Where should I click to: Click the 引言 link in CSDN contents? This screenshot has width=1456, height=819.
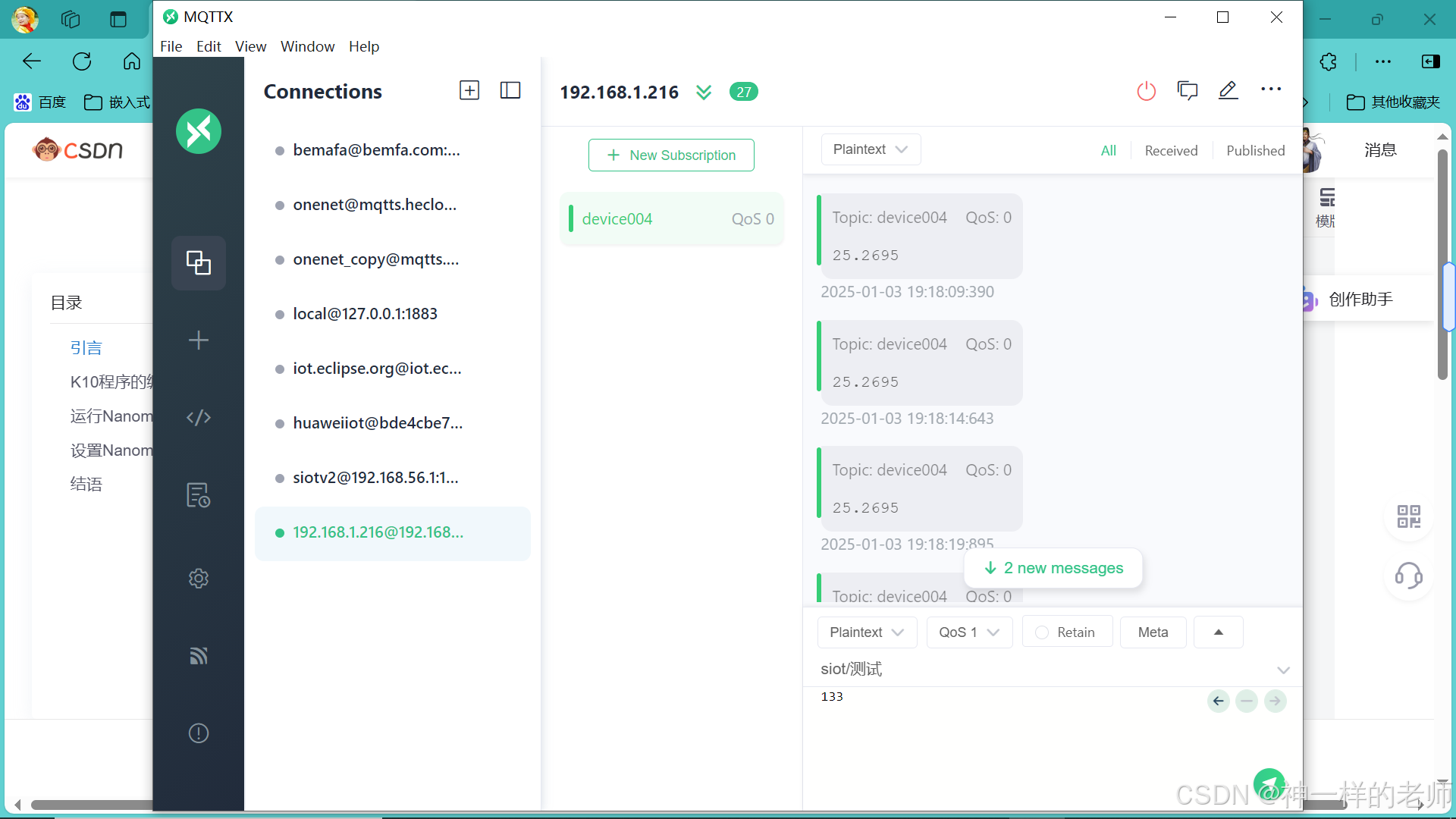pyautogui.click(x=86, y=348)
